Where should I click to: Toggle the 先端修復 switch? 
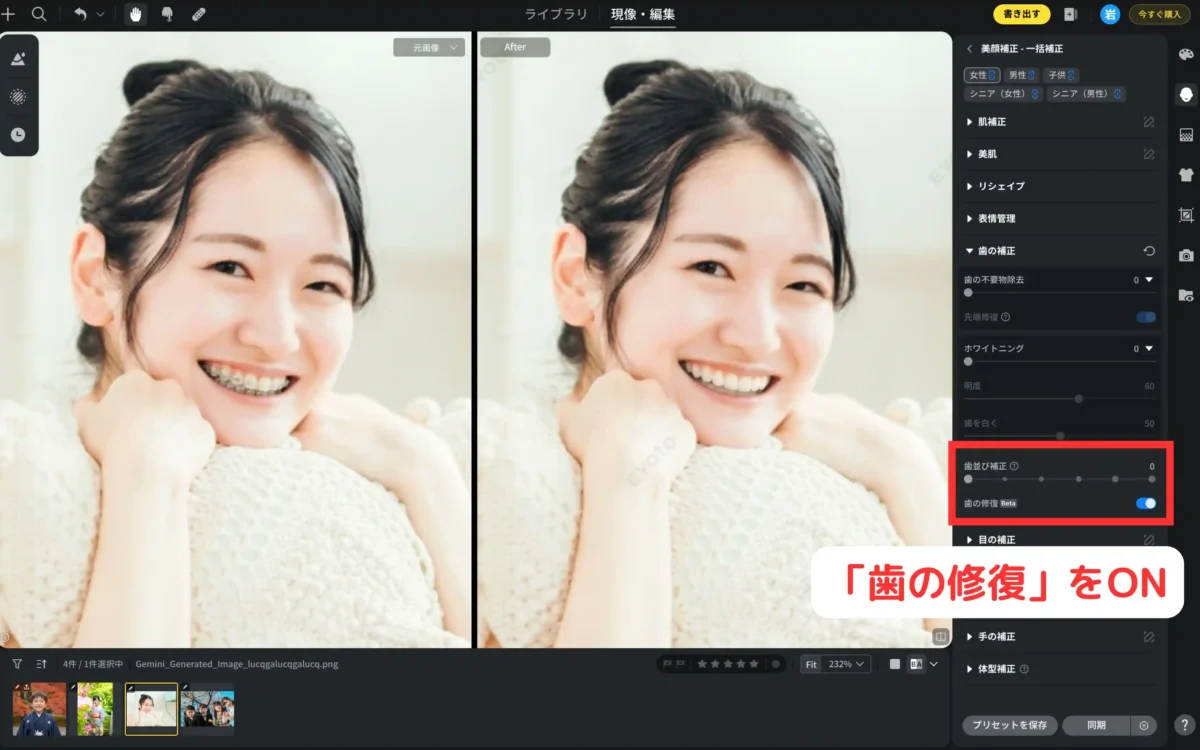pyautogui.click(x=1146, y=317)
